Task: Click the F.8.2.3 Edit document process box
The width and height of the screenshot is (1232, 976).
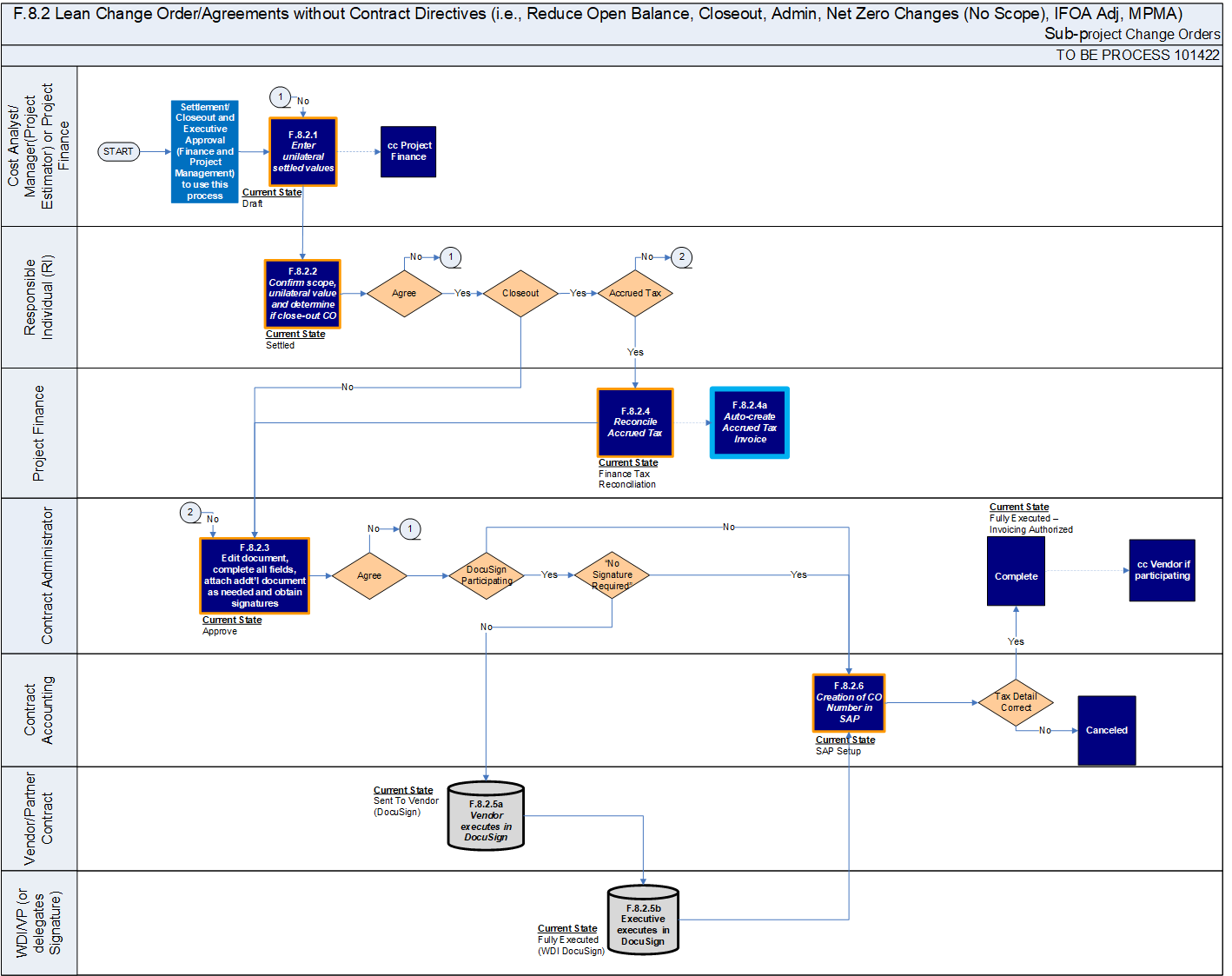Action: click(x=255, y=576)
